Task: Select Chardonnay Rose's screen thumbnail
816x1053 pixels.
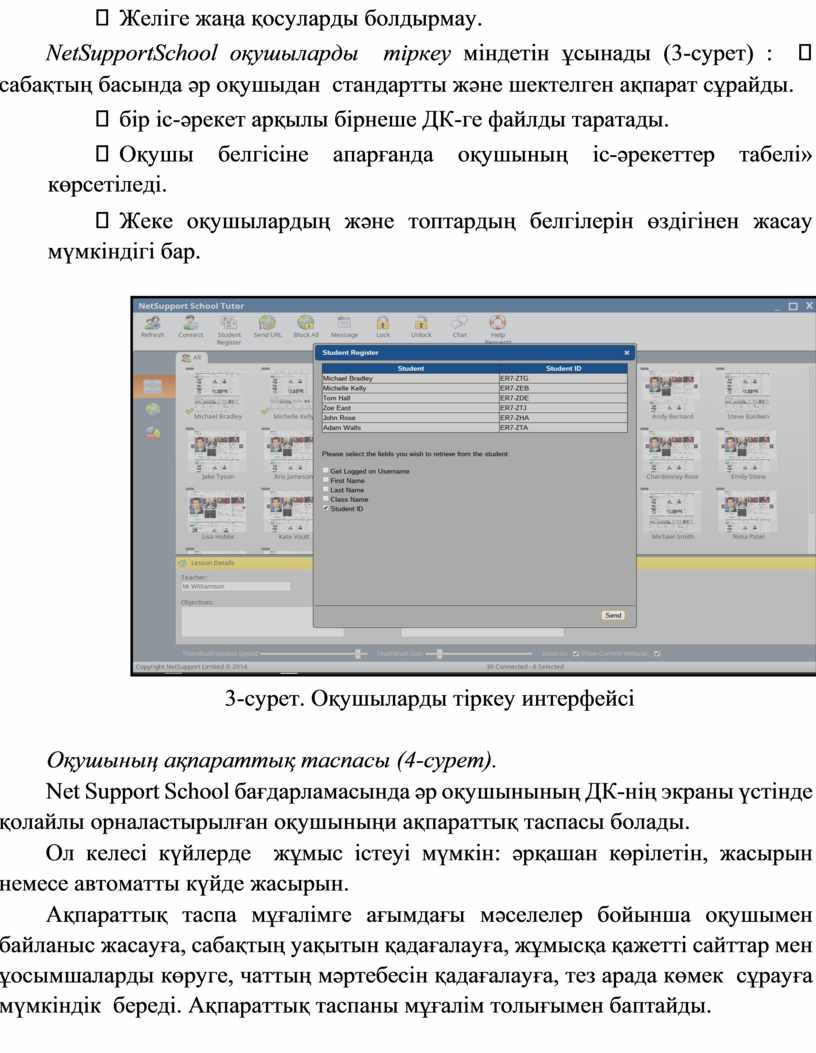Action: [x=672, y=451]
